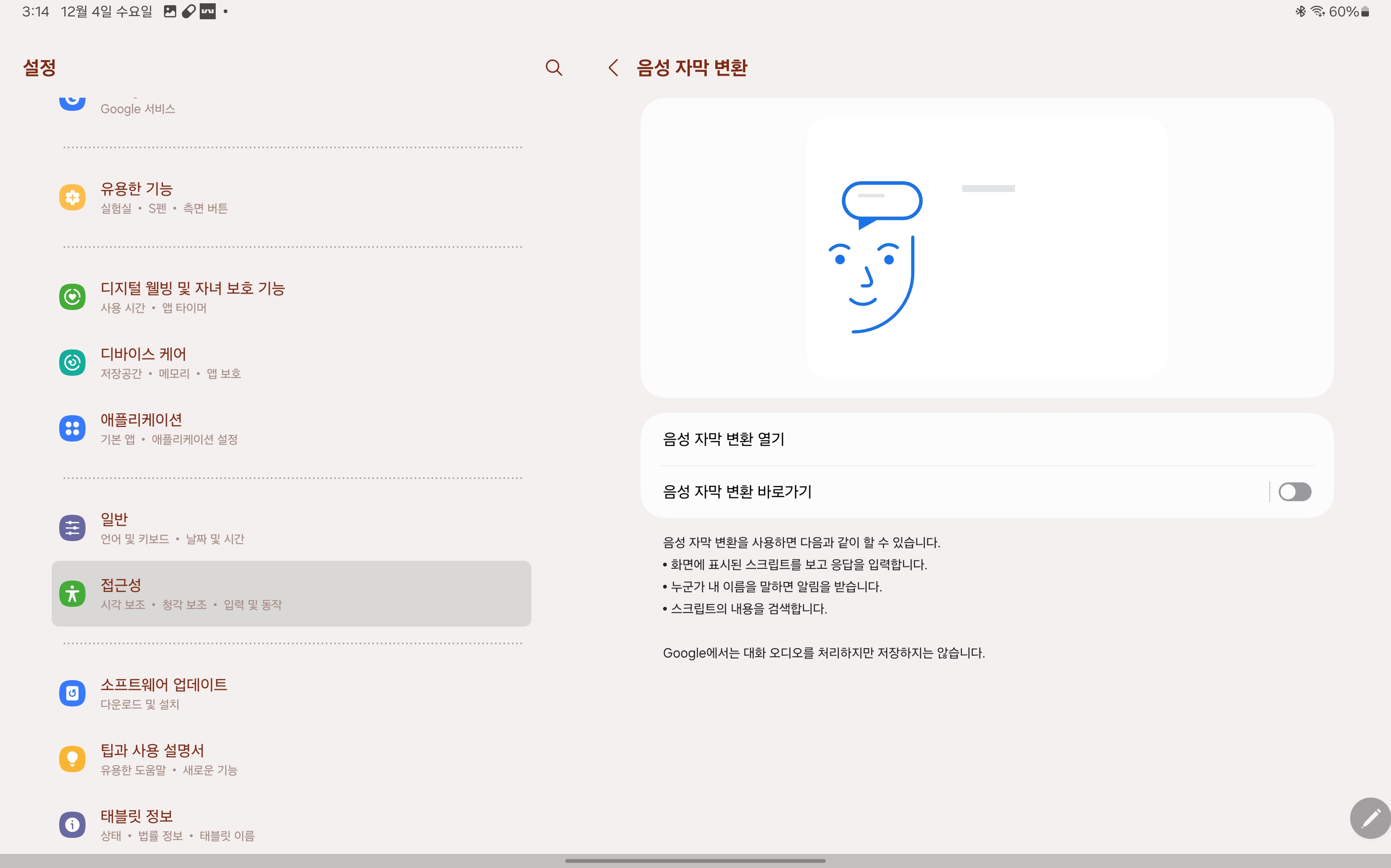Tap the bottom navigation gesture handle
1391x868 pixels.
(695, 860)
